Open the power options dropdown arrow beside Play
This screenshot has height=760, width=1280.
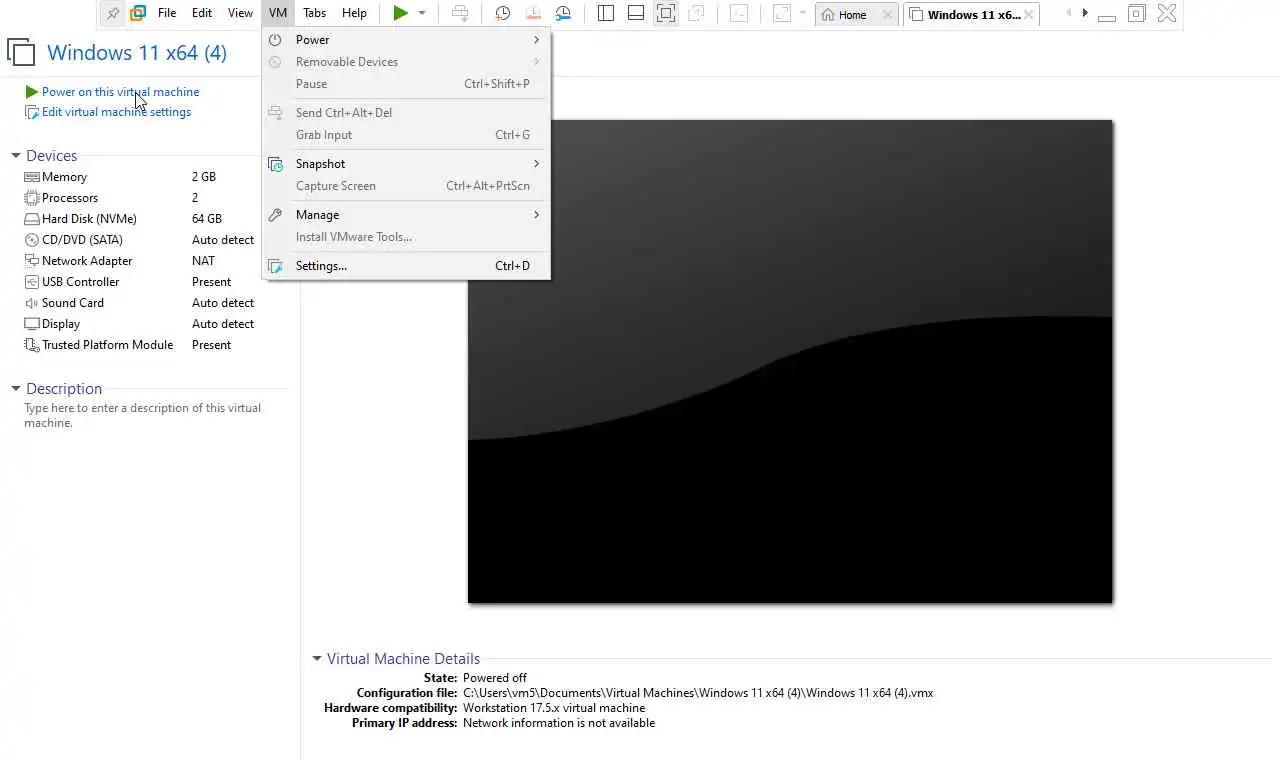click(x=422, y=13)
